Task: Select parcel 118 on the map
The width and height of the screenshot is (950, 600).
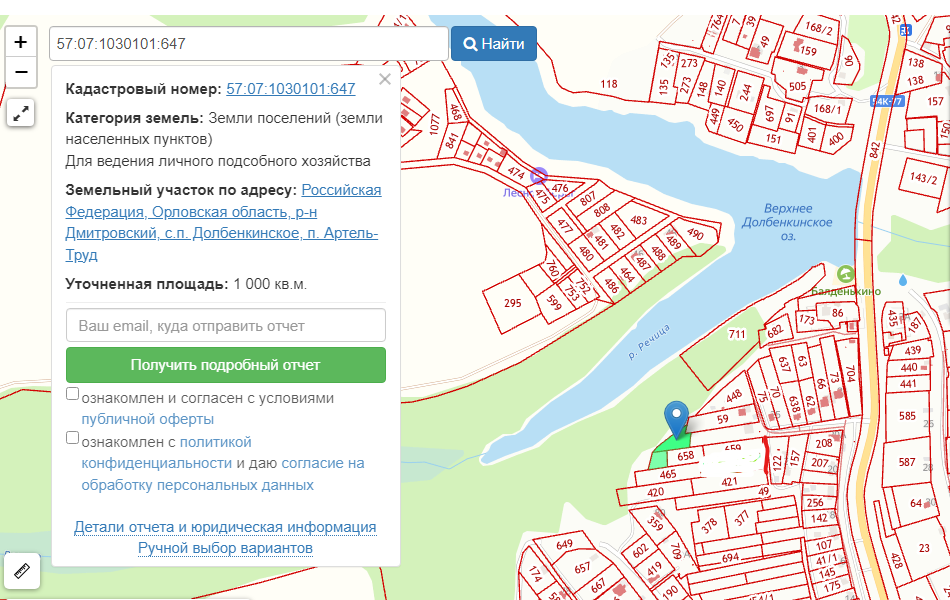Action: 609,84
